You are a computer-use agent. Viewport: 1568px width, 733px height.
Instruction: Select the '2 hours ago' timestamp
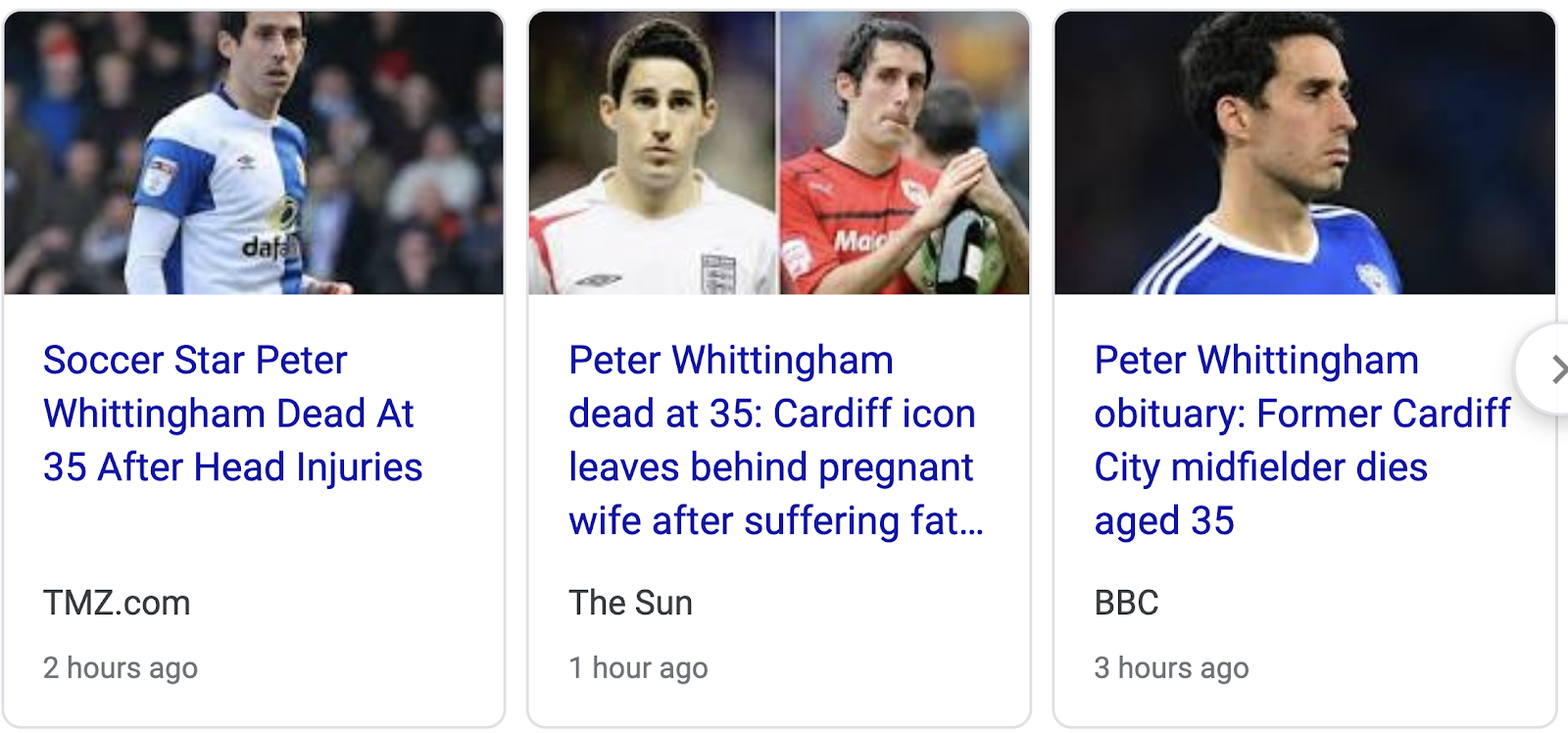[x=121, y=667]
